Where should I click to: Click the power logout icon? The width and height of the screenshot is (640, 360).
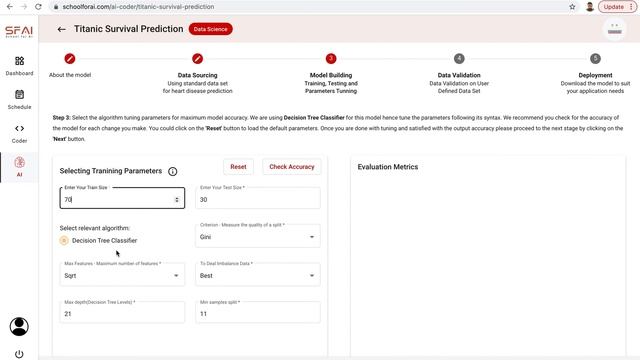point(19,354)
